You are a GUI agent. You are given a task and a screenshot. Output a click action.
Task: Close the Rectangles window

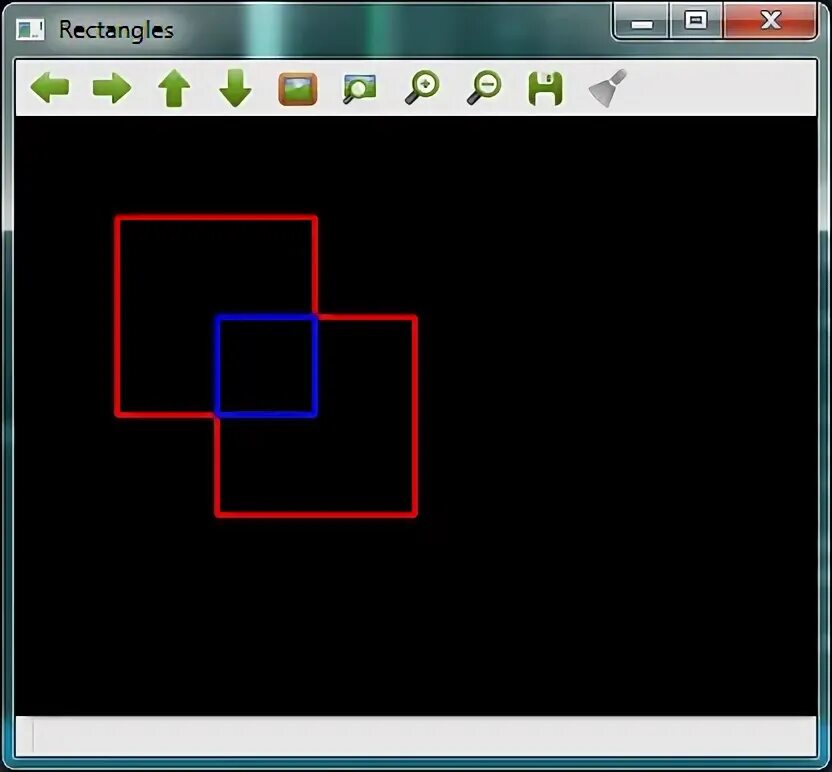[770, 21]
